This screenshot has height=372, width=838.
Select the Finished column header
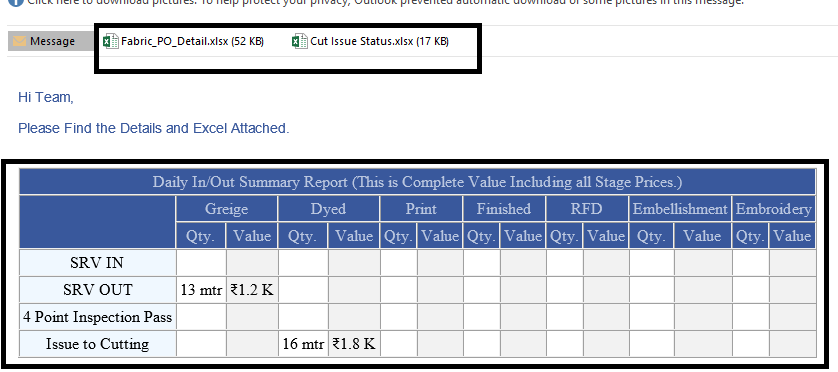click(x=504, y=208)
